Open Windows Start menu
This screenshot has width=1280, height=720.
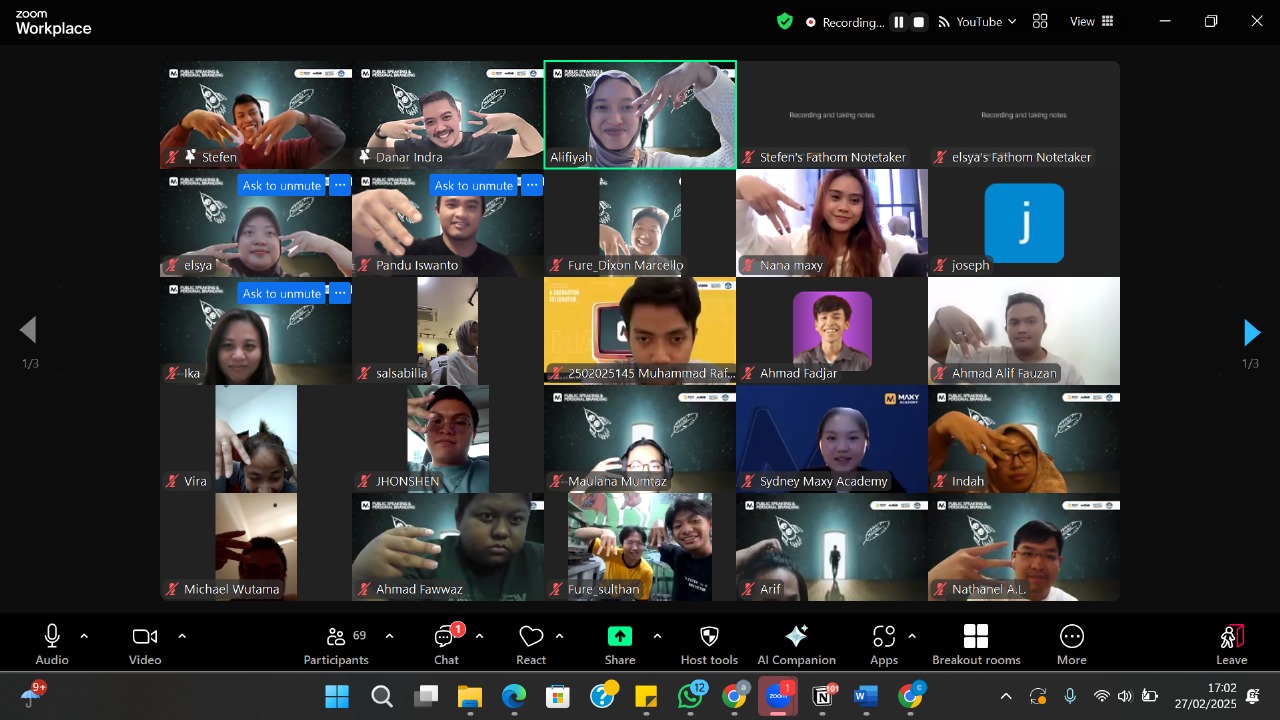pos(337,697)
